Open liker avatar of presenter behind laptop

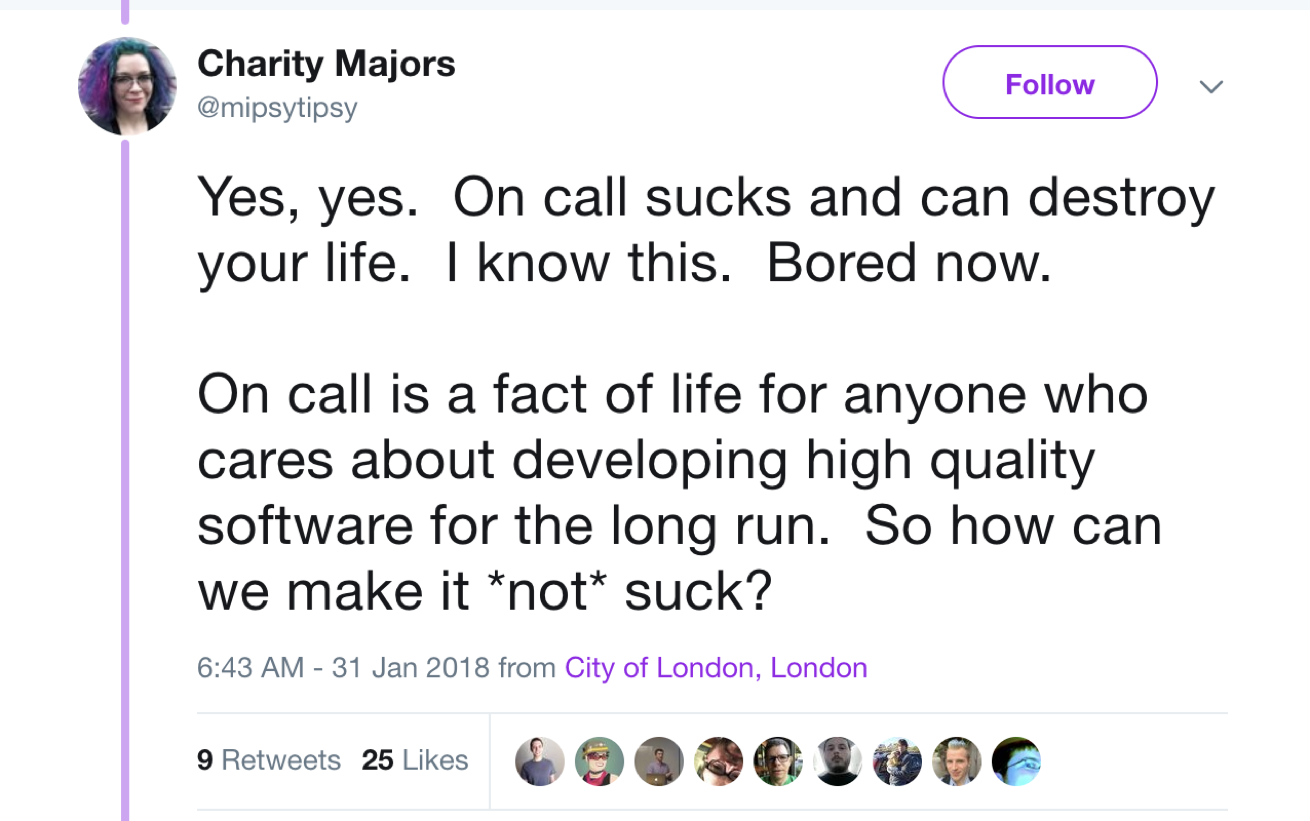click(x=659, y=761)
